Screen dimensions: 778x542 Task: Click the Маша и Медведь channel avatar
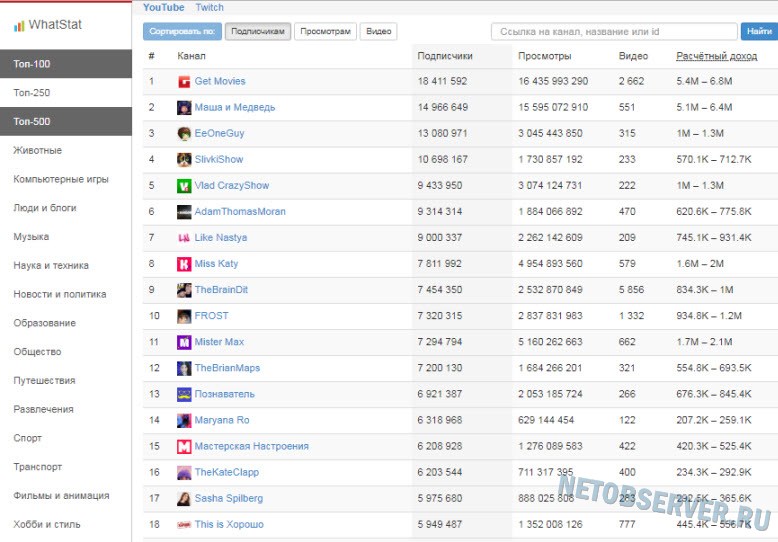[x=184, y=108]
